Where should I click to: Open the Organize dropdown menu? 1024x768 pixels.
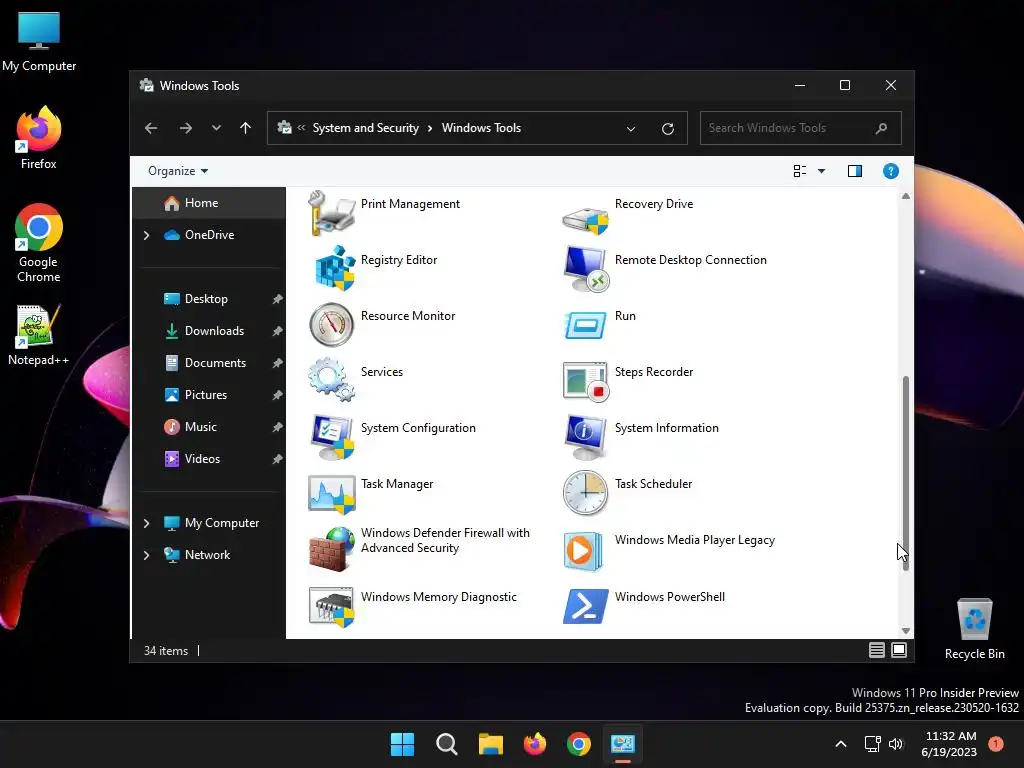178,171
